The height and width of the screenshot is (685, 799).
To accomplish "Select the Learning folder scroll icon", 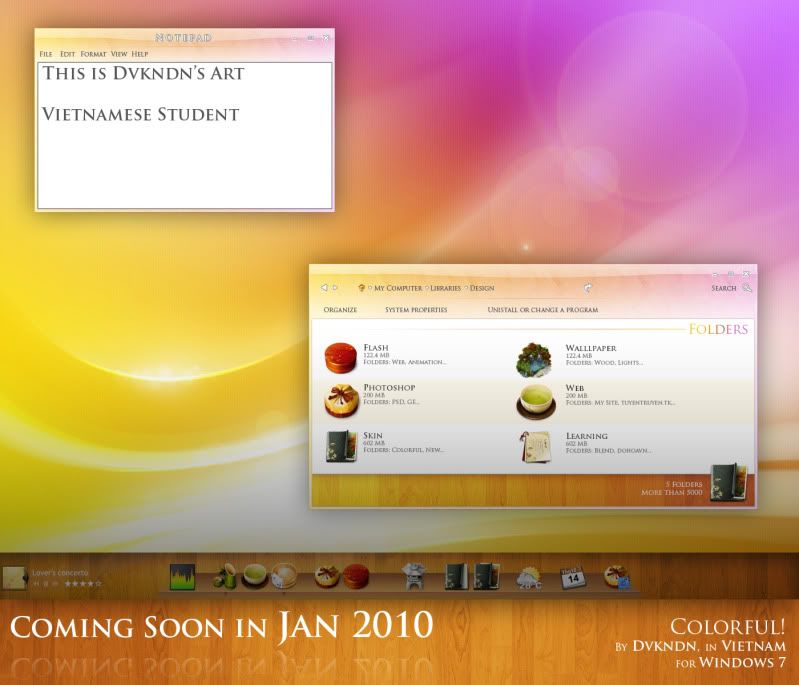I will [536, 446].
